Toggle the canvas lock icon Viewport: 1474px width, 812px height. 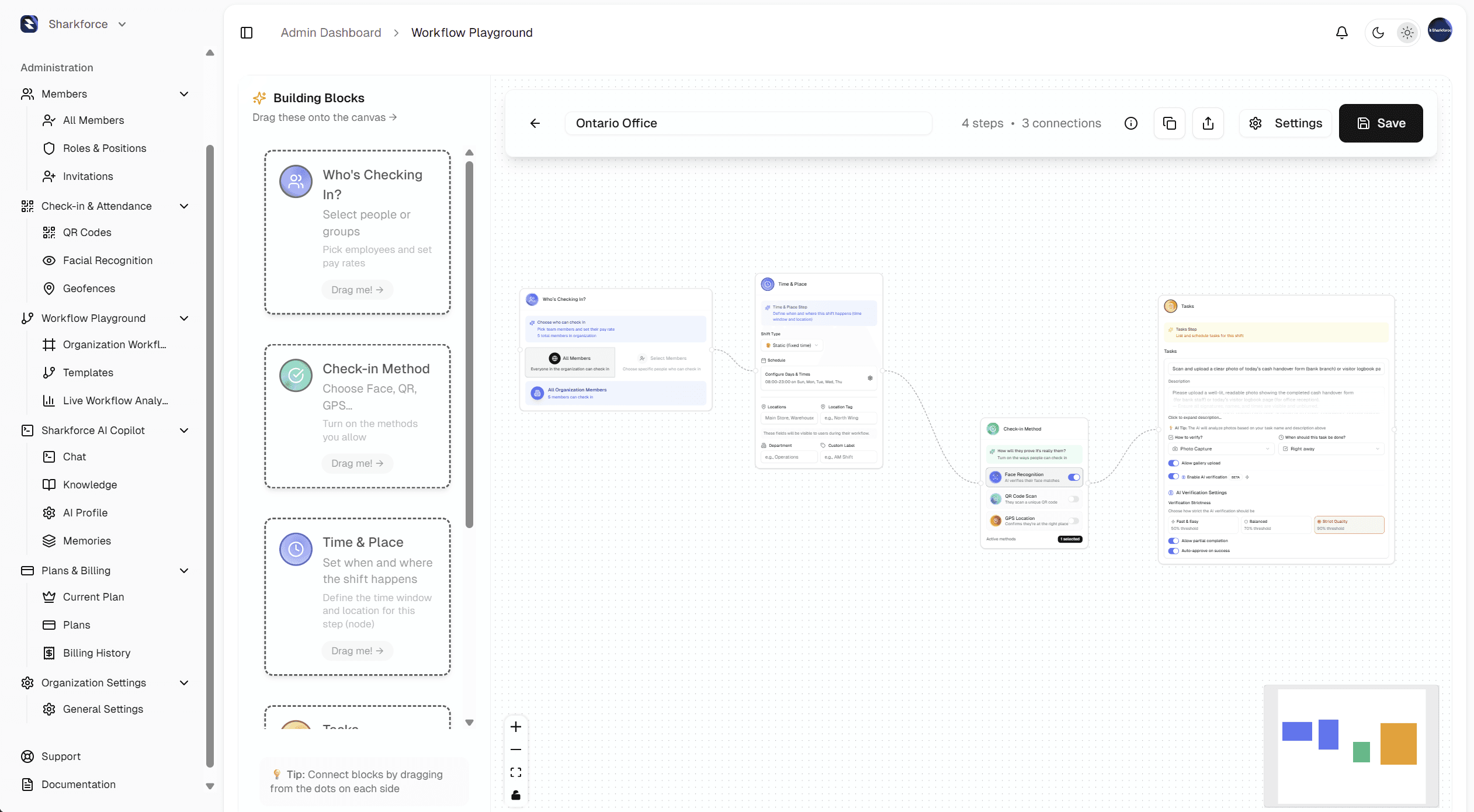click(x=516, y=795)
